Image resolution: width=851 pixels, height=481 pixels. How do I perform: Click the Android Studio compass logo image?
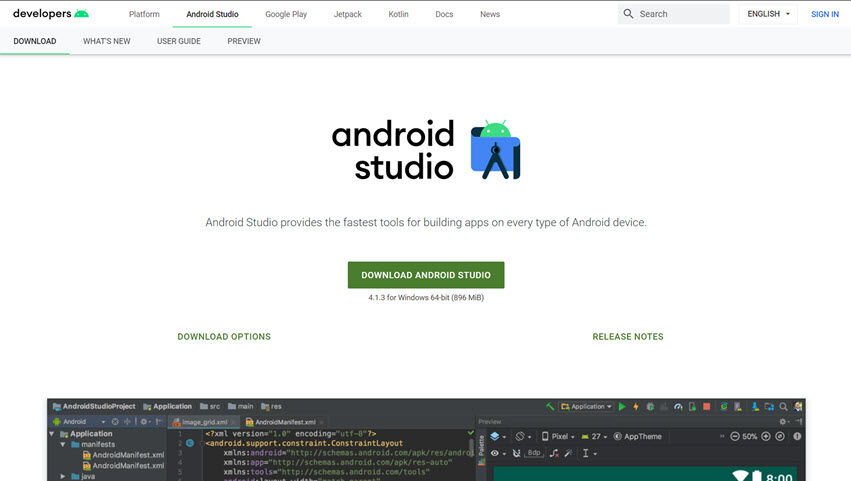[496, 150]
